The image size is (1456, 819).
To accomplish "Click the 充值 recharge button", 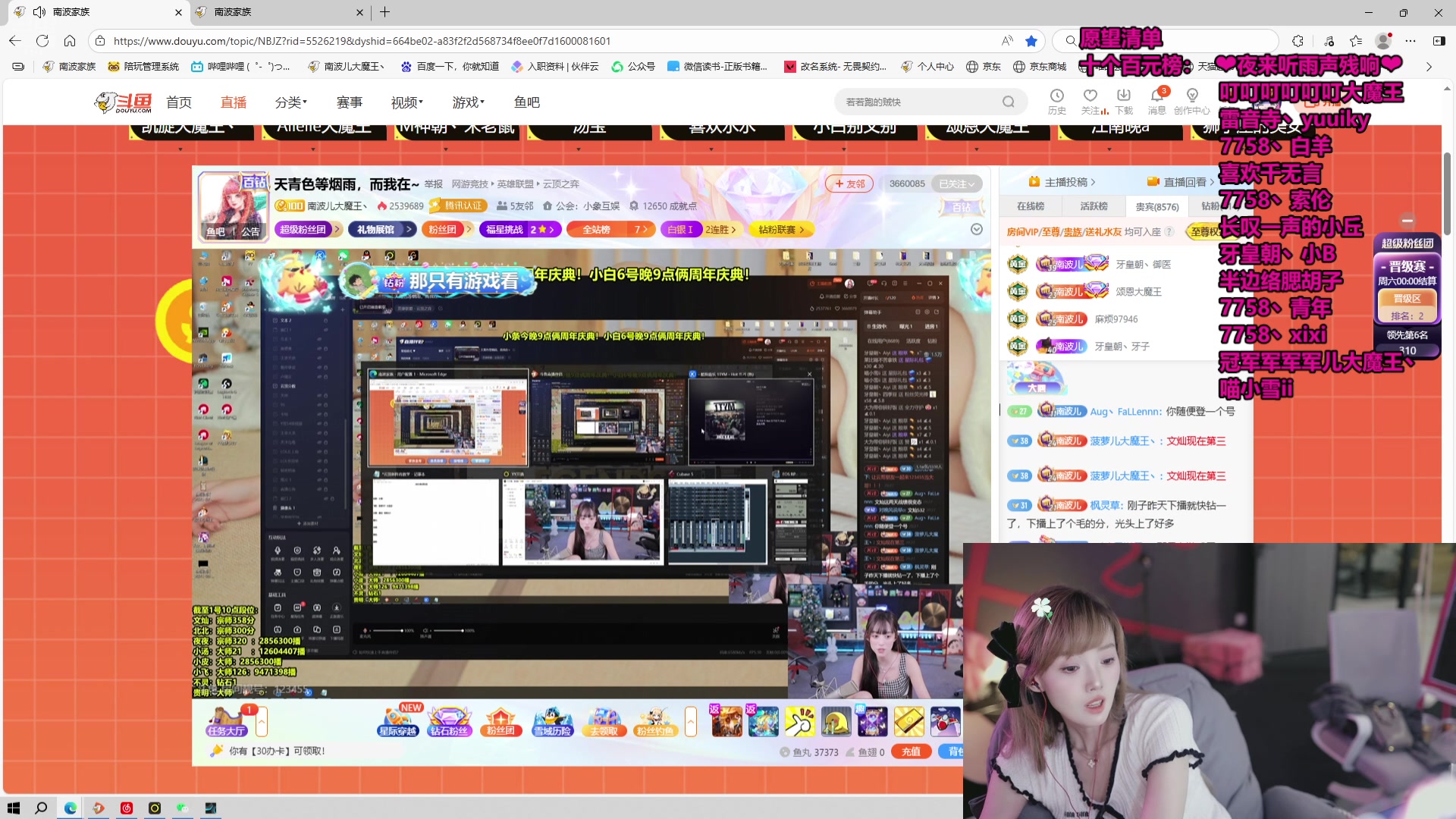I will (x=912, y=752).
